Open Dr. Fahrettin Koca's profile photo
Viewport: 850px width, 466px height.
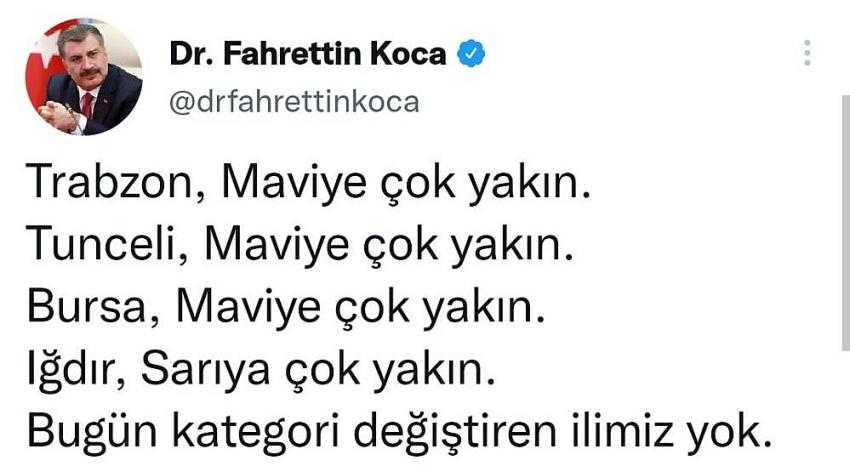click(x=84, y=76)
